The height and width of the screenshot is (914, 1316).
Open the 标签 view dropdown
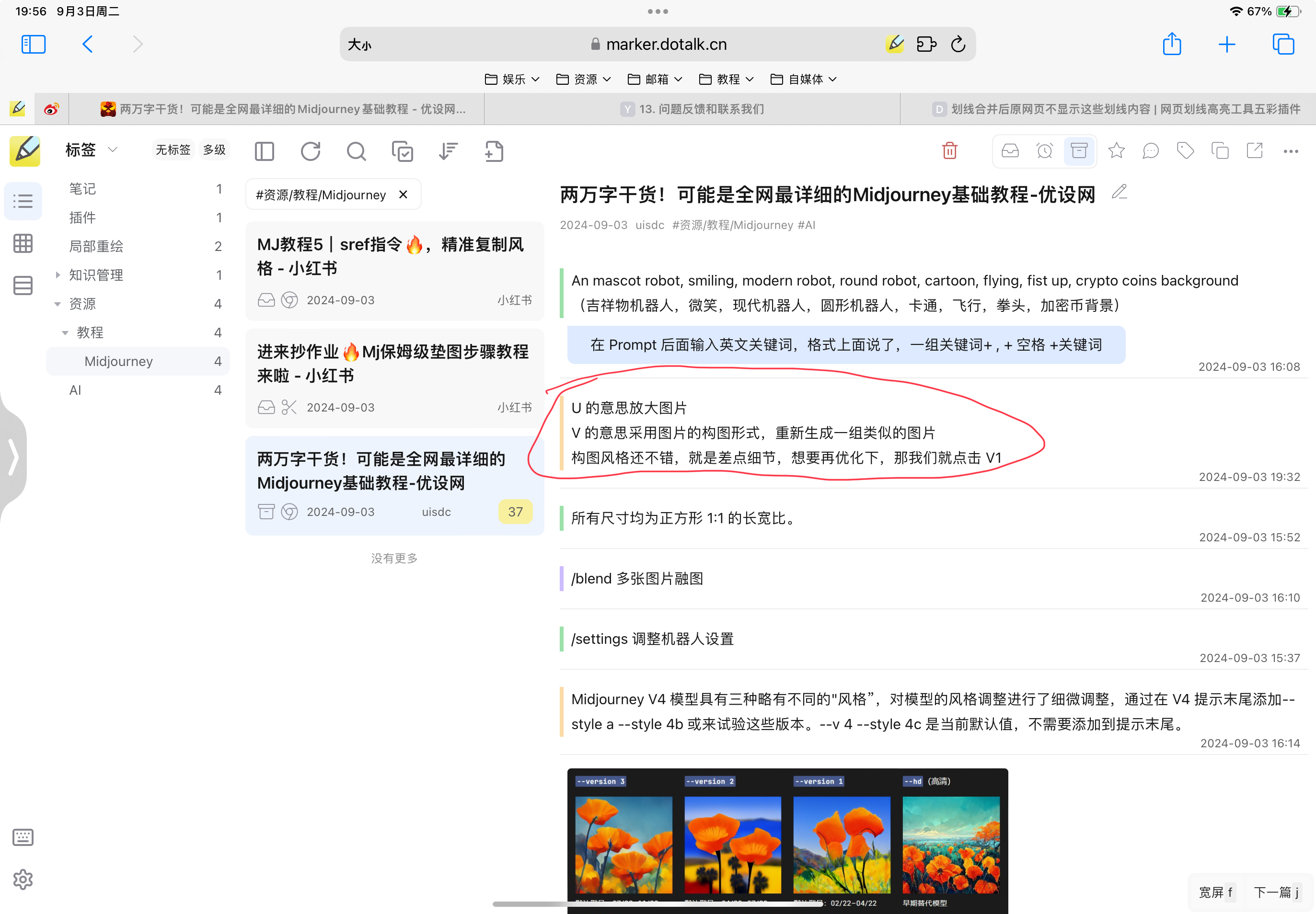91,150
